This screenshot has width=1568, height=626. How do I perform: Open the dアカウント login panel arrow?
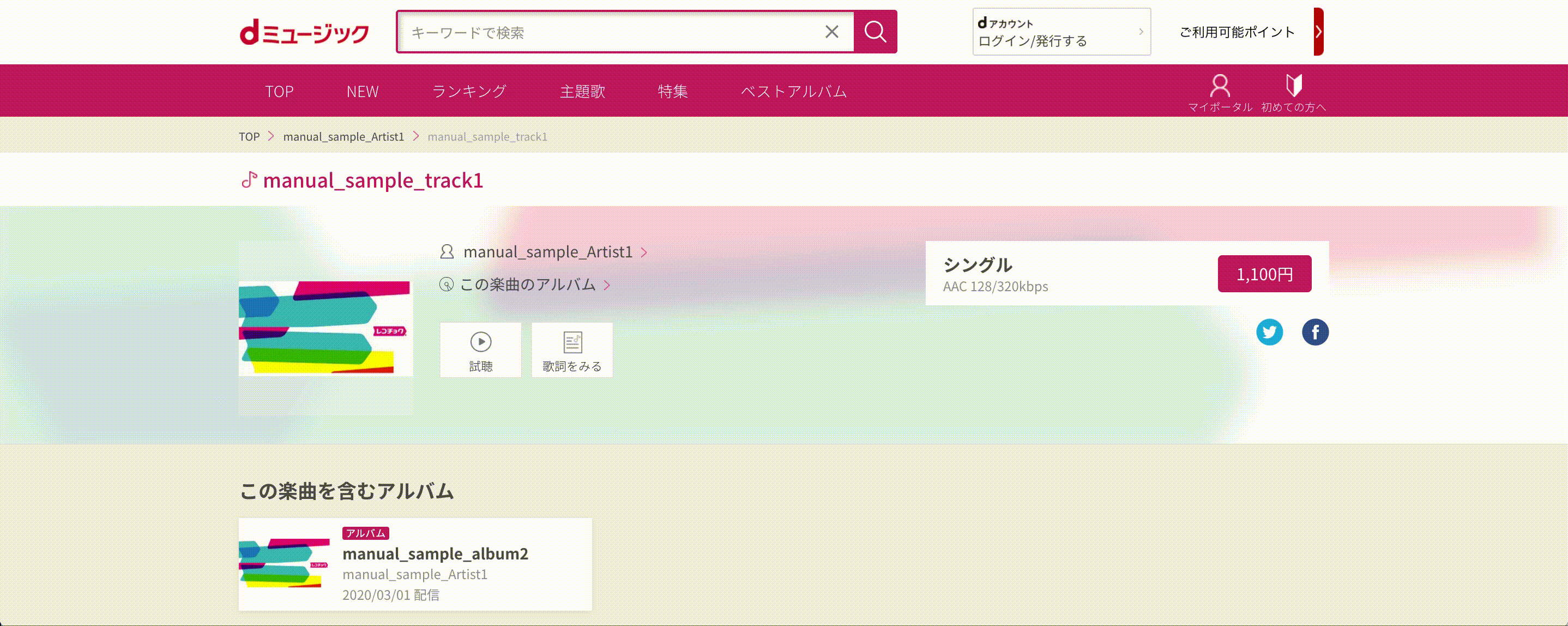(1141, 32)
